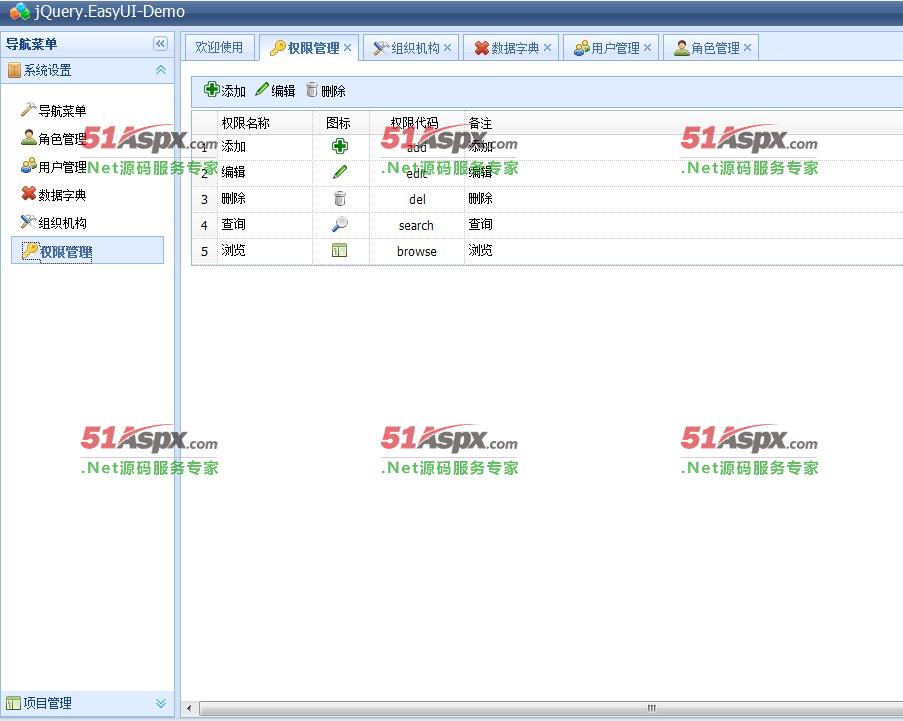Close the 数据字典 tab
Image resolution: width=903 pixels, height=721 pixels.
547,48
